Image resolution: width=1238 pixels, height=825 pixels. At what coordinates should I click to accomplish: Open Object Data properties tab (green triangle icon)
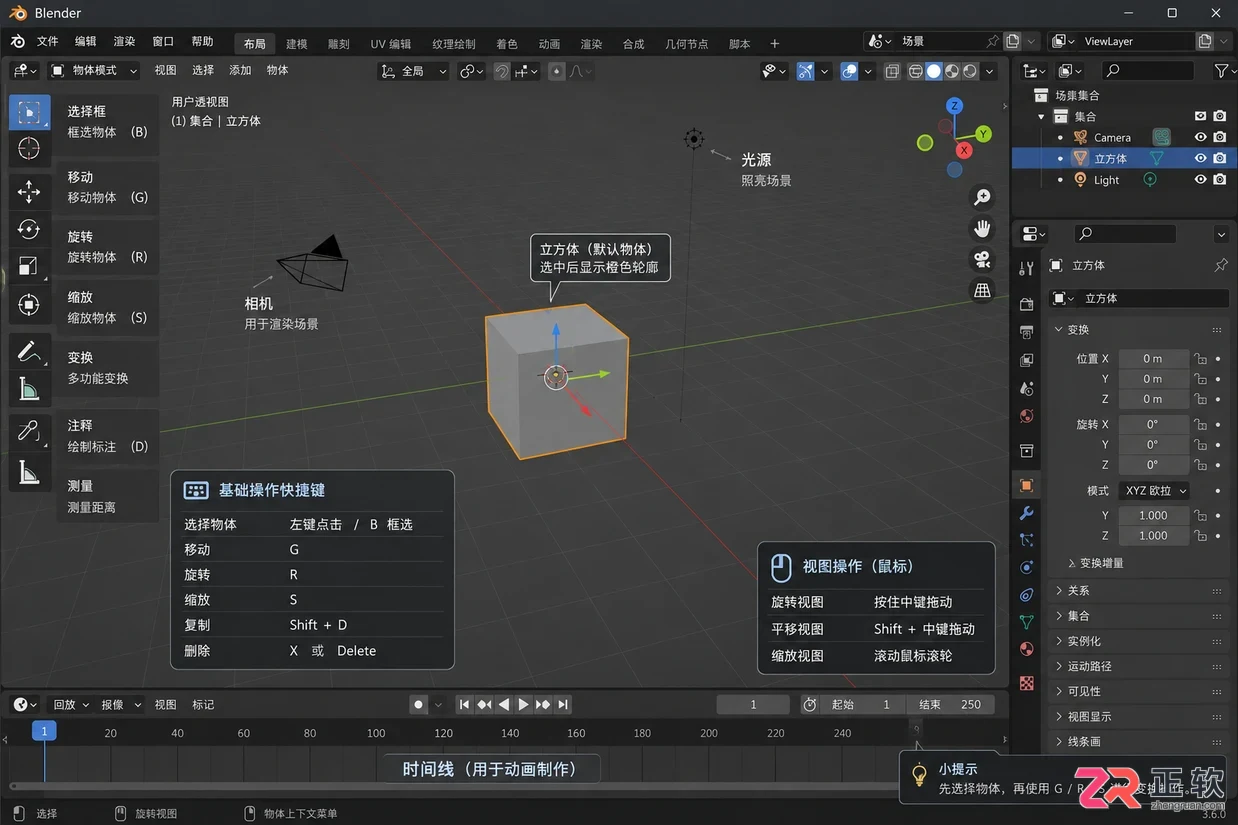click(1026, 622)
